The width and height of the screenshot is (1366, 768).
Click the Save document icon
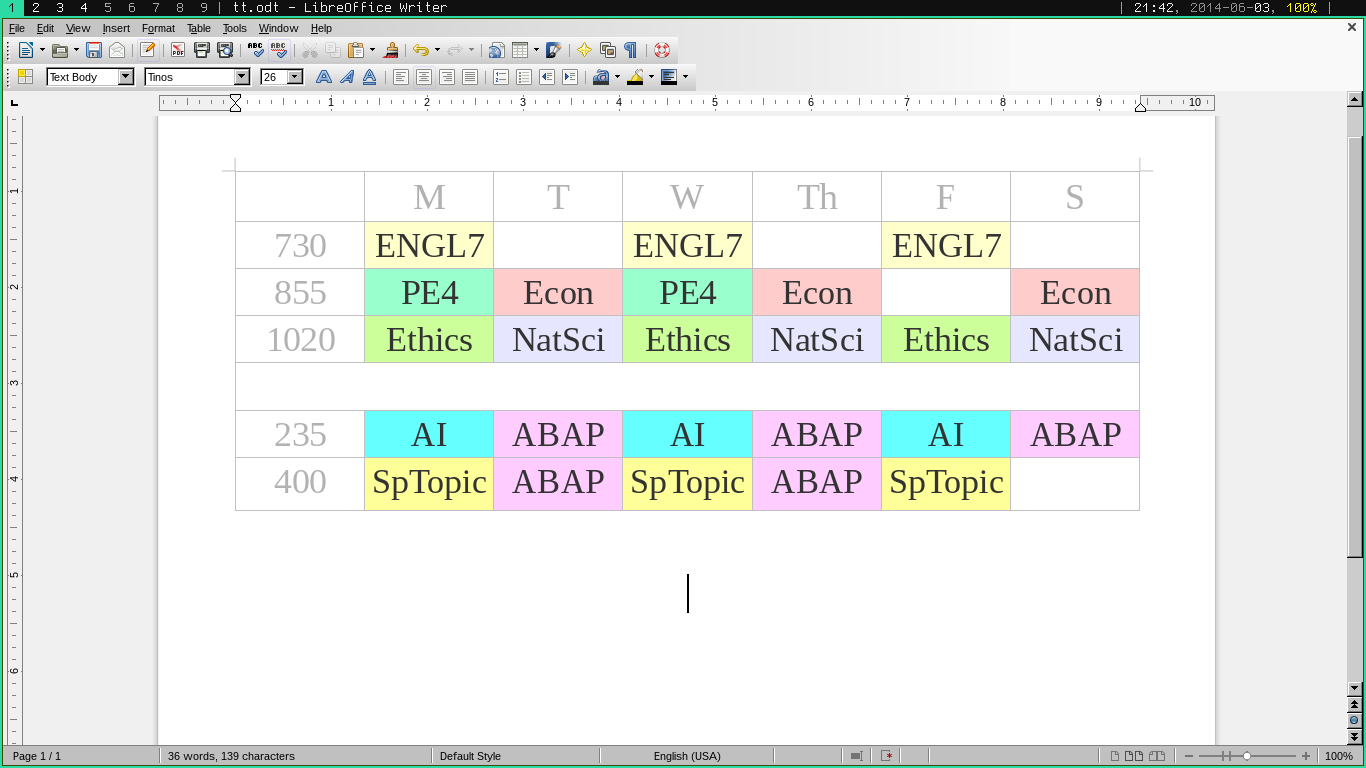pyautogui.click(x=94, y=50)
